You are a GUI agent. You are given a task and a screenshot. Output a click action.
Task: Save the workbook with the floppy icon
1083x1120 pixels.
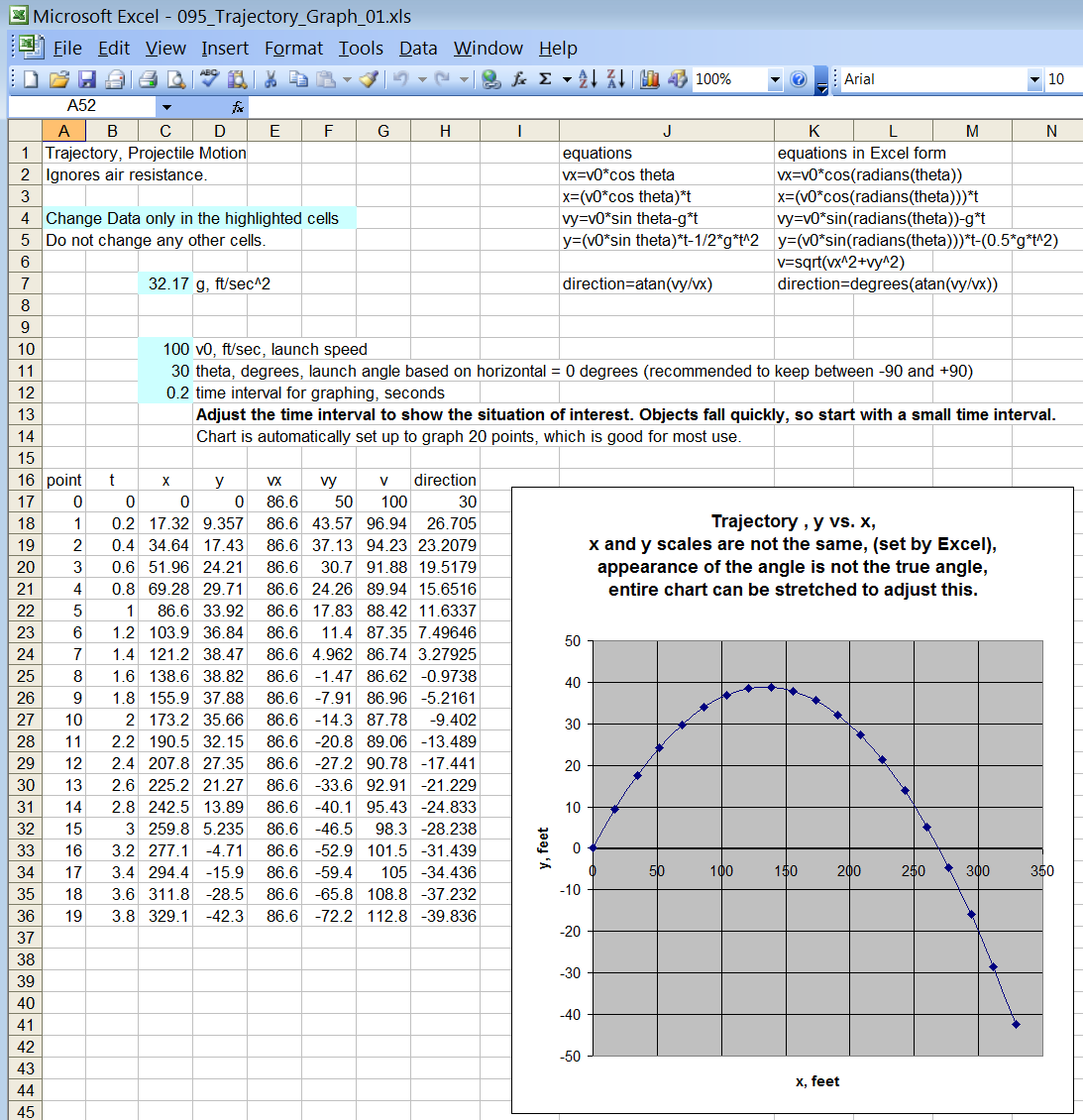[86, 79]
